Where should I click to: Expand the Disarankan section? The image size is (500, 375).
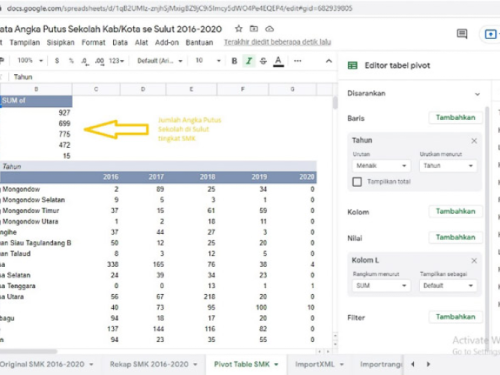(477, 94)
